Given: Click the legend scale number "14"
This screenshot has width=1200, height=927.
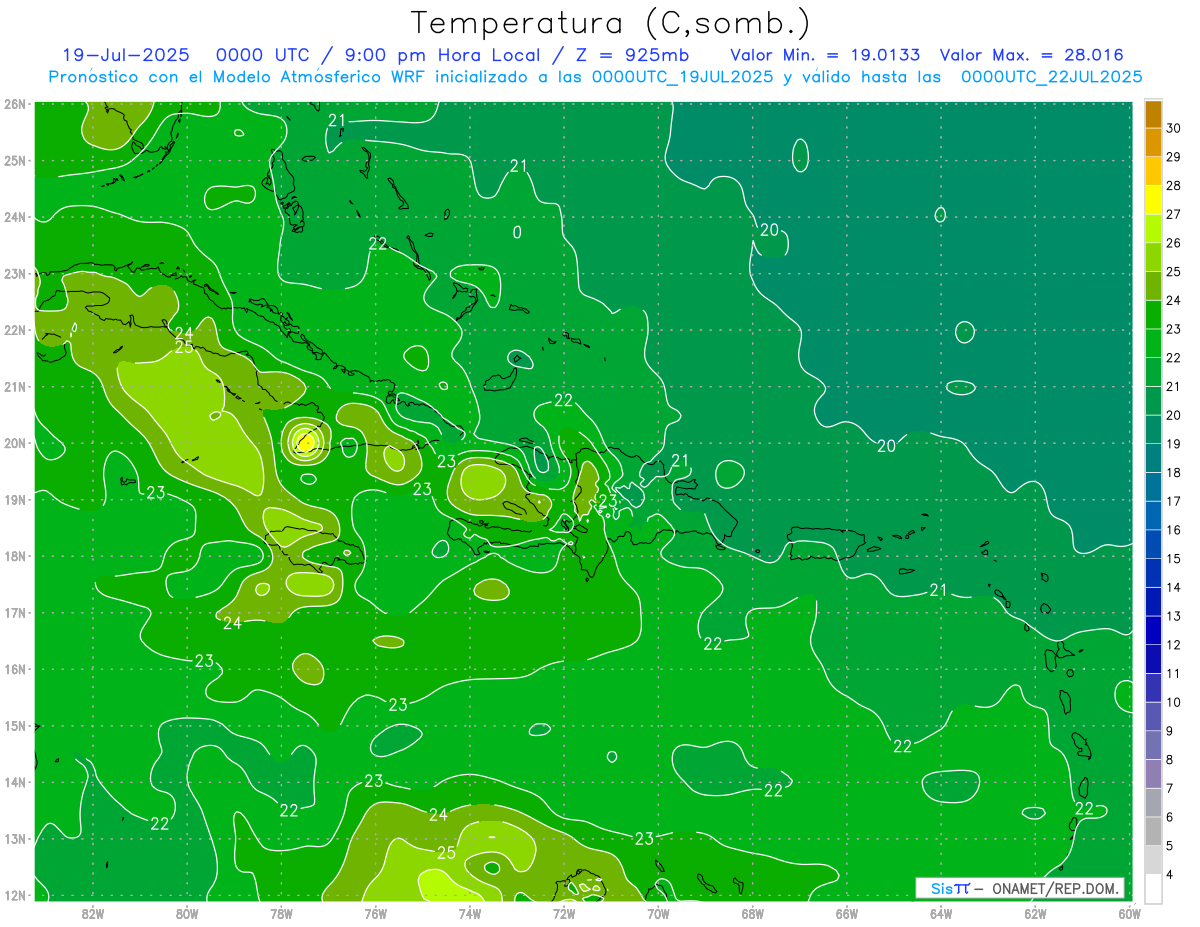Looking at the screenshot, I should click(x=1173, y=587).
